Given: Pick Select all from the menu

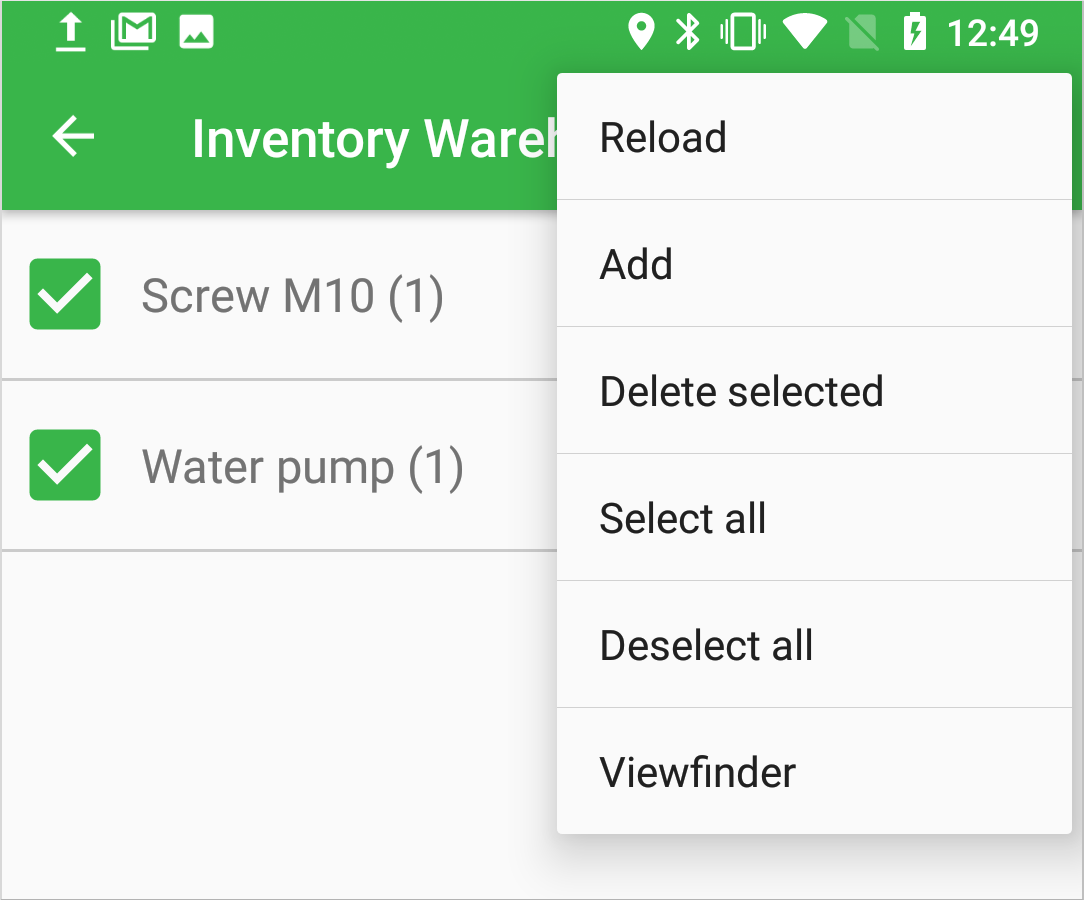Looking at the screenshot, I should coord(683,519).
